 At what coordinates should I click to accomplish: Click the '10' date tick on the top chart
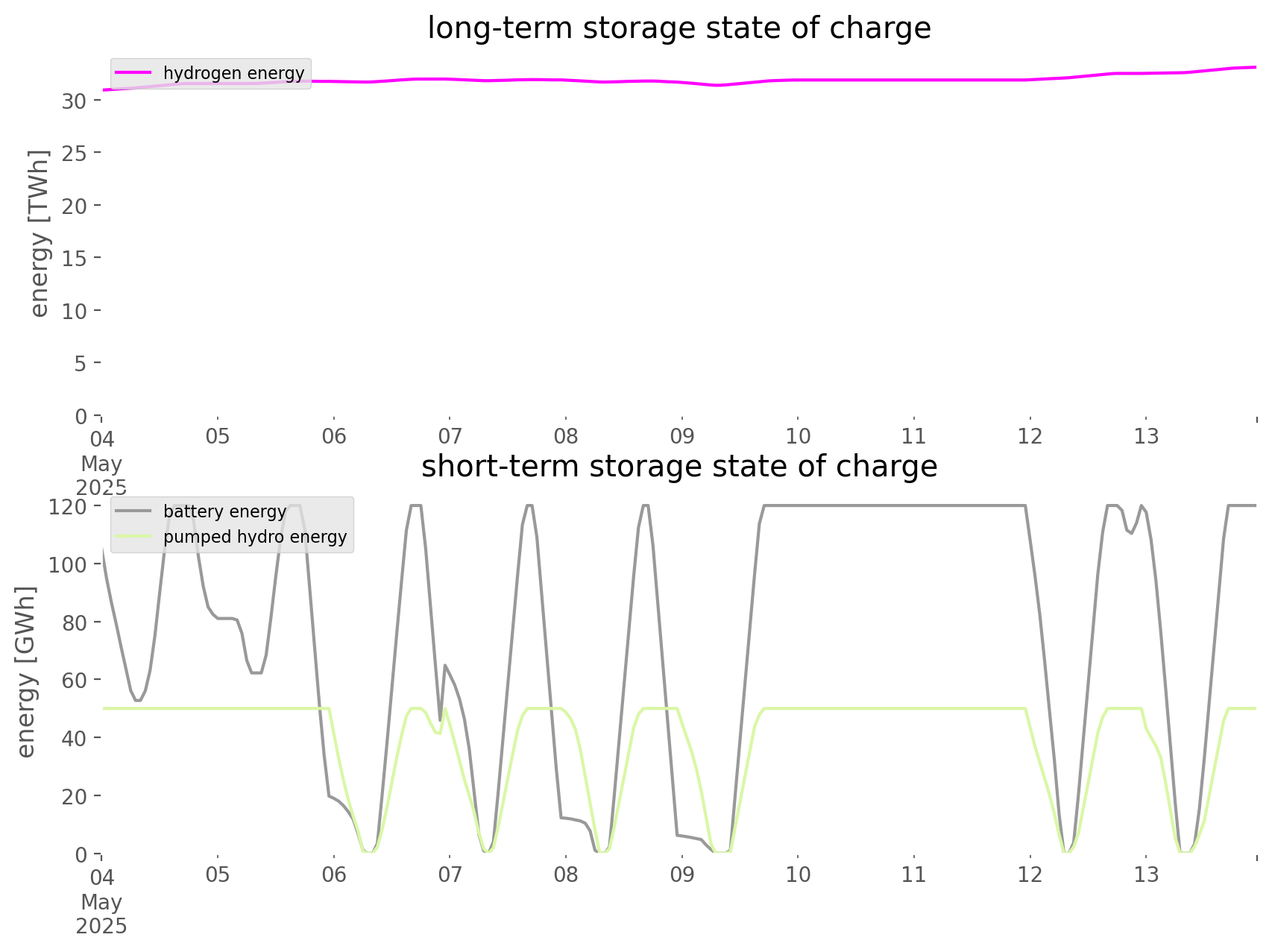pos(798,436)
